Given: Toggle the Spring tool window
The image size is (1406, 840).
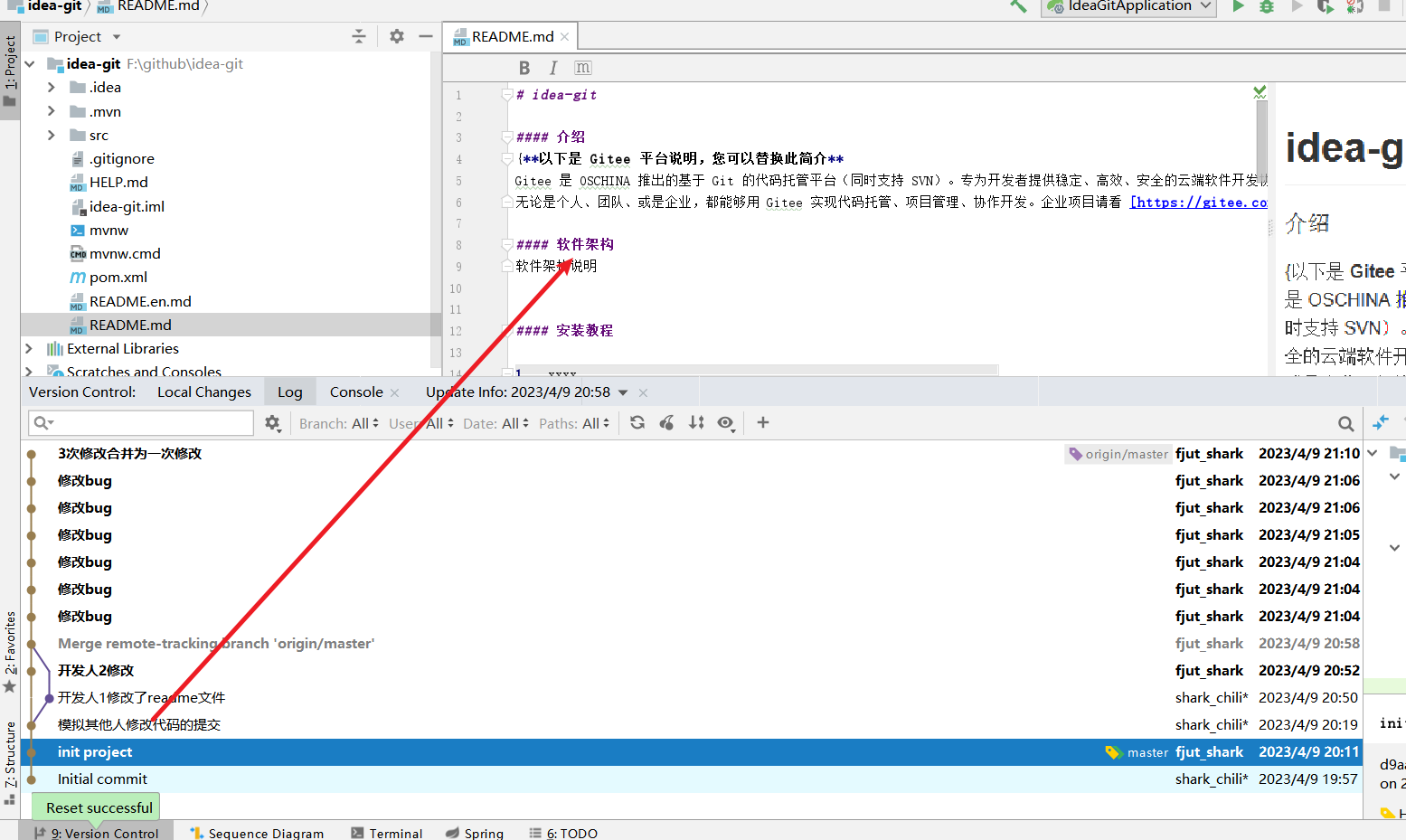Looking at the screenshot, I should click(x=475, y=833).
